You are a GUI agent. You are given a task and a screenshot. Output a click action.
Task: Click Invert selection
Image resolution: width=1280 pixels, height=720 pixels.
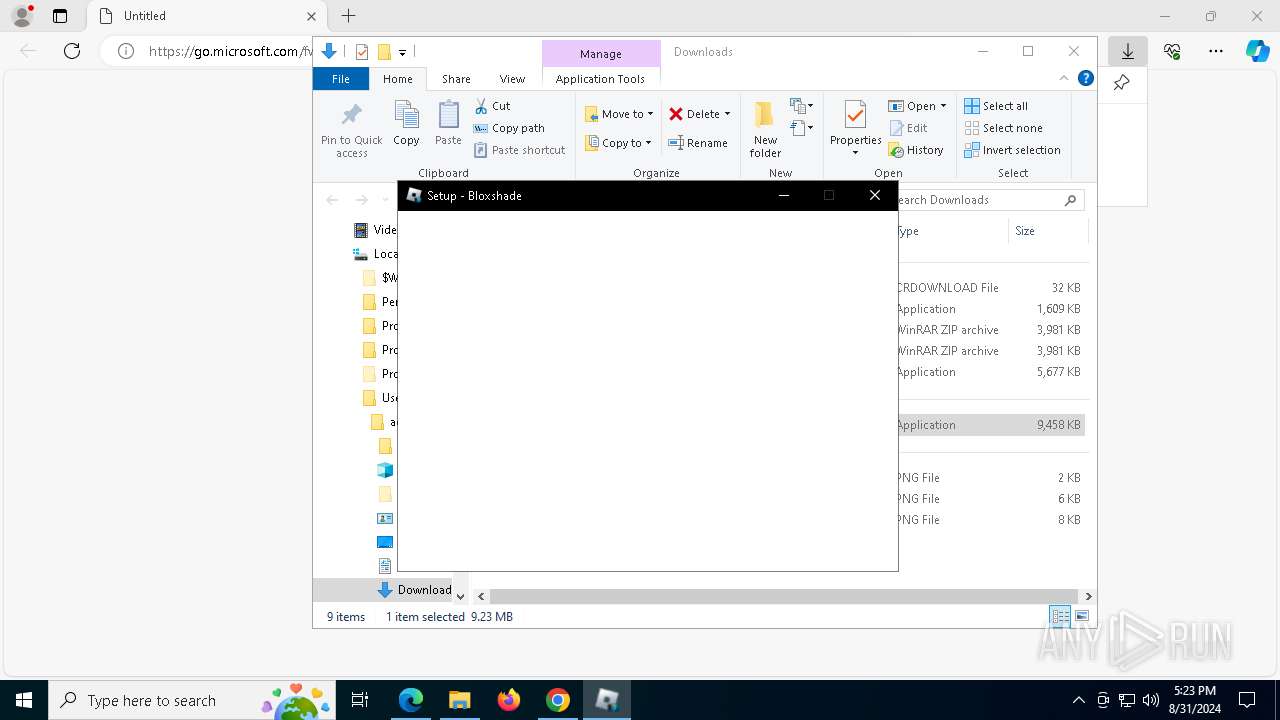pos(1012,150)
